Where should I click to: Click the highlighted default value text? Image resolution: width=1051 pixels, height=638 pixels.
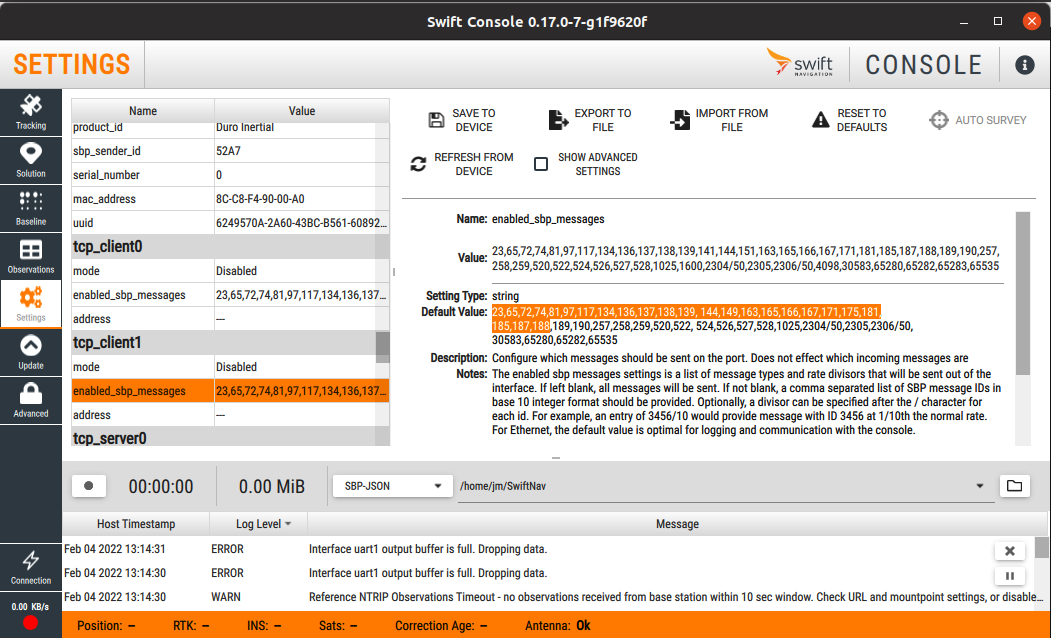686,319
